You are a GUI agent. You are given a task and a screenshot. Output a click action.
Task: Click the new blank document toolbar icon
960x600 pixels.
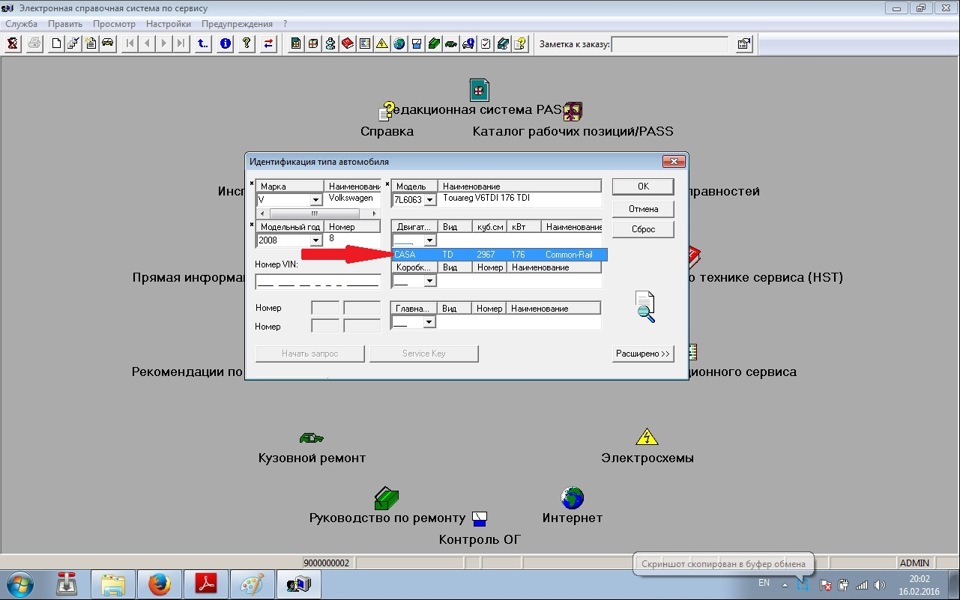tap(56, 43)
